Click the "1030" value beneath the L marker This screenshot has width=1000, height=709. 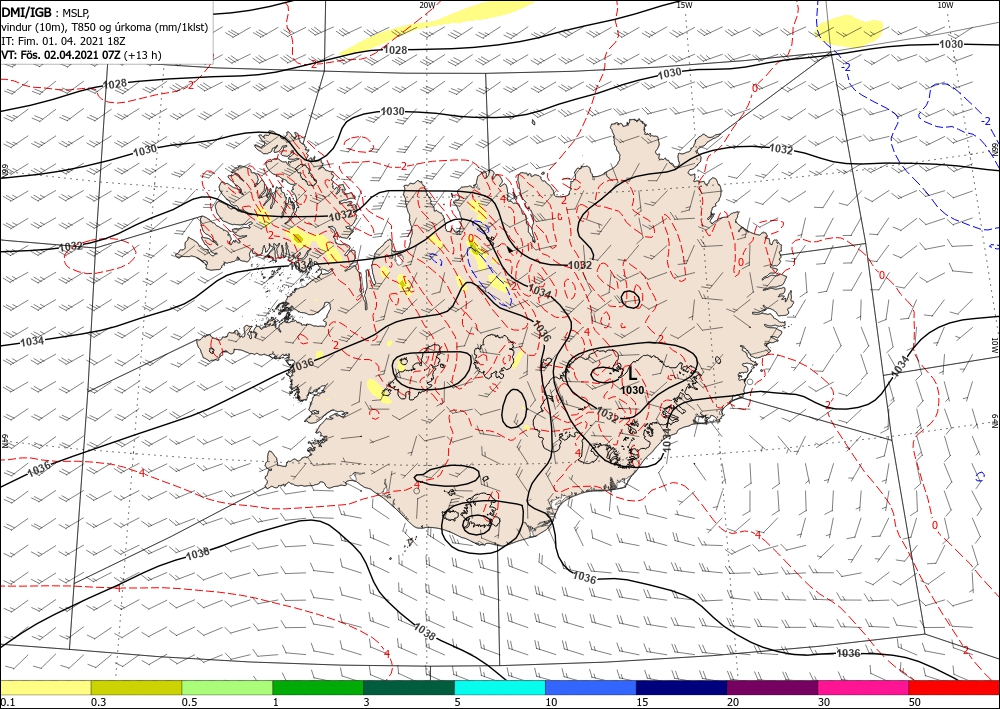tap(632, 390)
